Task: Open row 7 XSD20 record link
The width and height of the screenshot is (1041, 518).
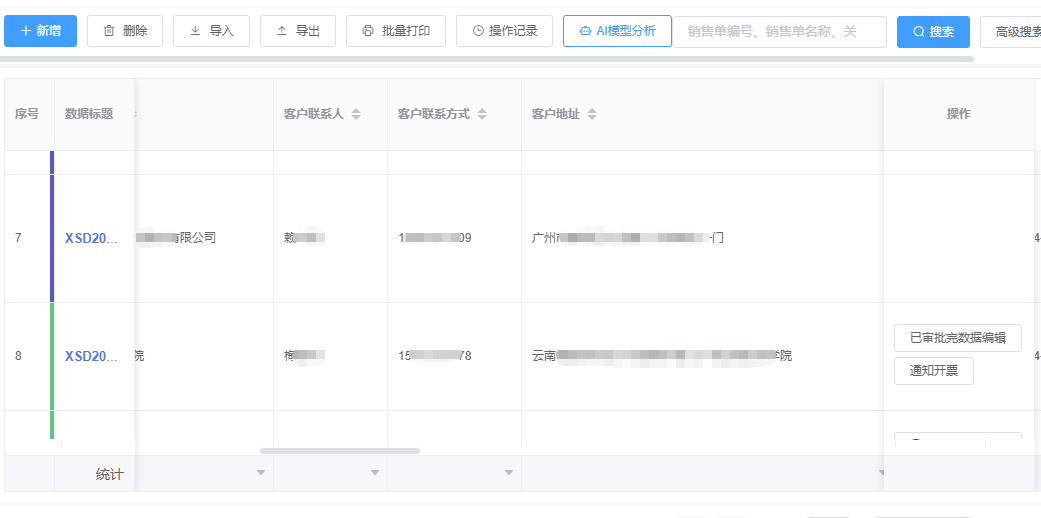Action: (91, 238)
